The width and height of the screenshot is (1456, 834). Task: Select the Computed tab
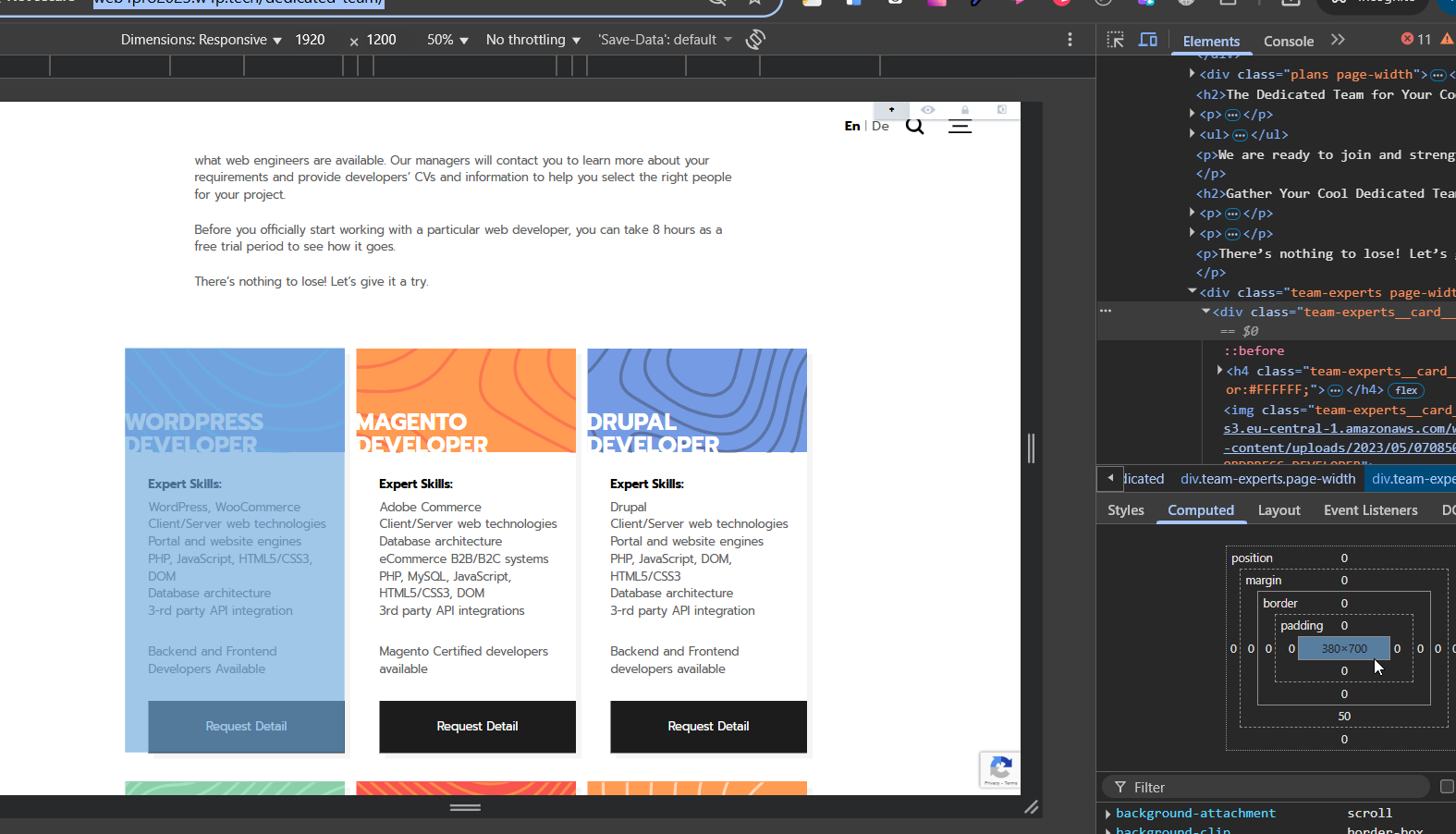[1201, 510]
